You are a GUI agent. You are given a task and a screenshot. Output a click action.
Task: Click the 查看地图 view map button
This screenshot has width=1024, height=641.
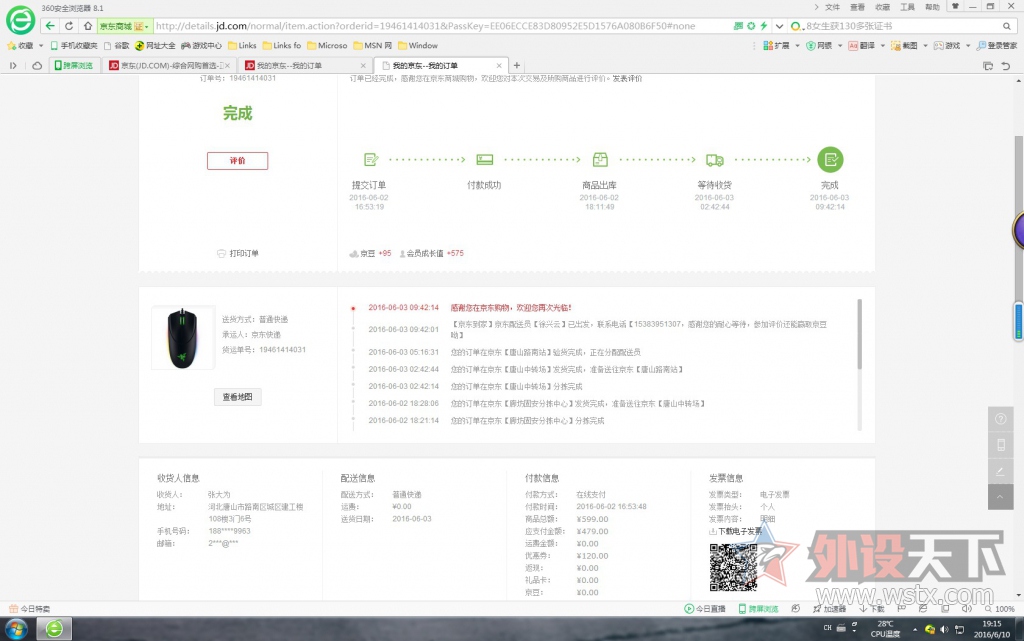(x=238, y=397)
